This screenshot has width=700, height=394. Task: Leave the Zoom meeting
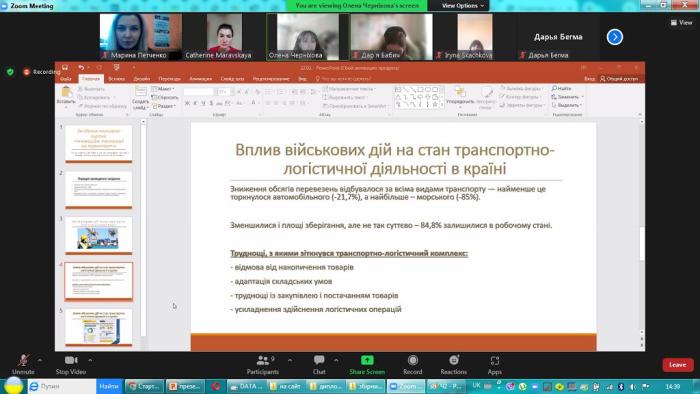click(678, 365)
